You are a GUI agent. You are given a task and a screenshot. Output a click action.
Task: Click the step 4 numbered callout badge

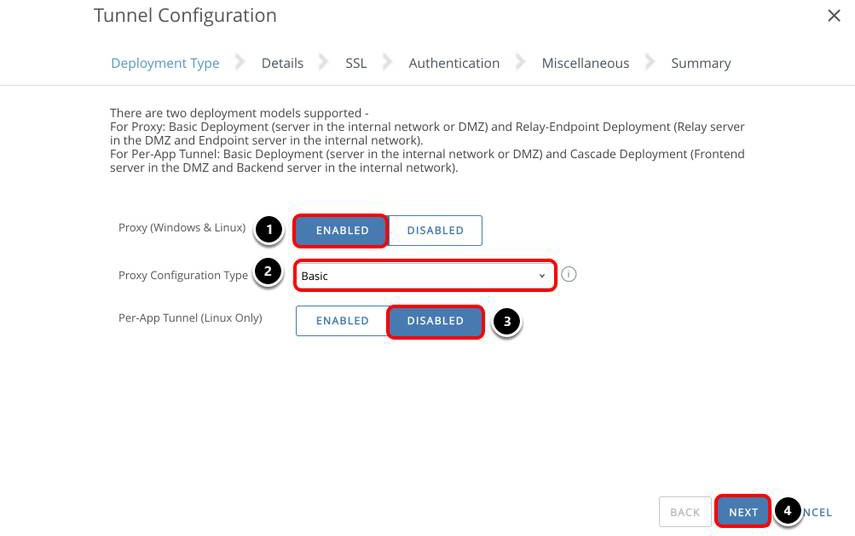(x=788, y=511)
